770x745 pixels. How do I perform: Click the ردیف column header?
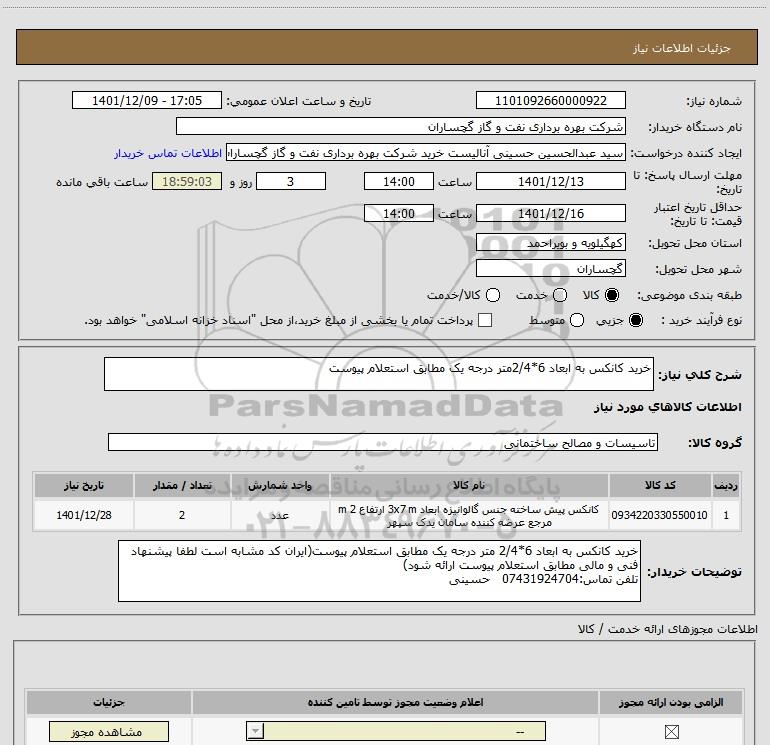[726, 486]
